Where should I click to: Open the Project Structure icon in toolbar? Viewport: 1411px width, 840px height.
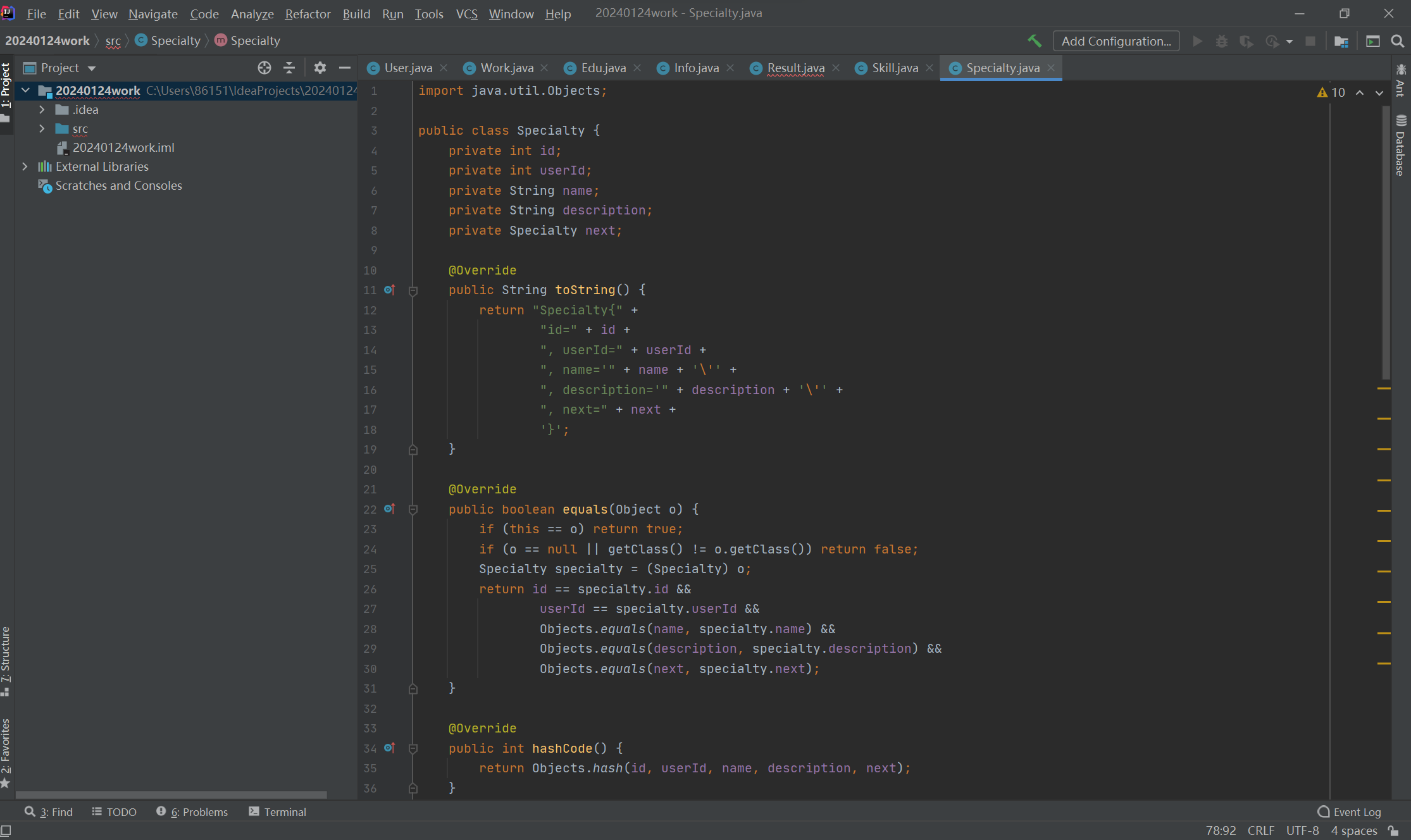point(1341,41)
